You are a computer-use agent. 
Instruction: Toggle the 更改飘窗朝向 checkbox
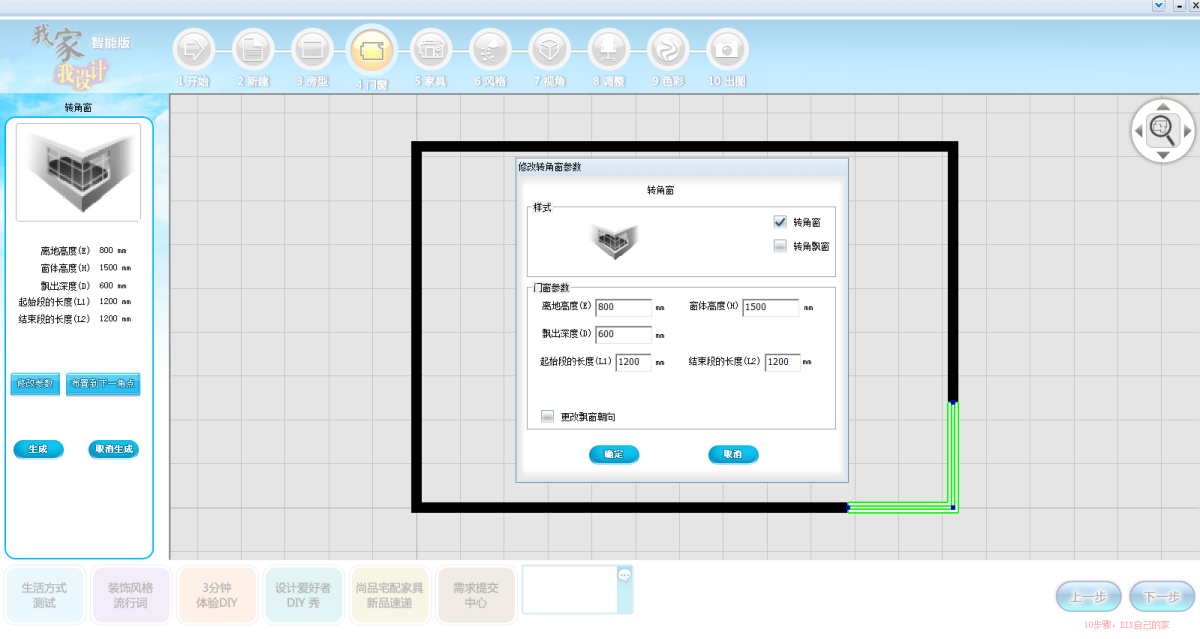[x=547, y=416]
